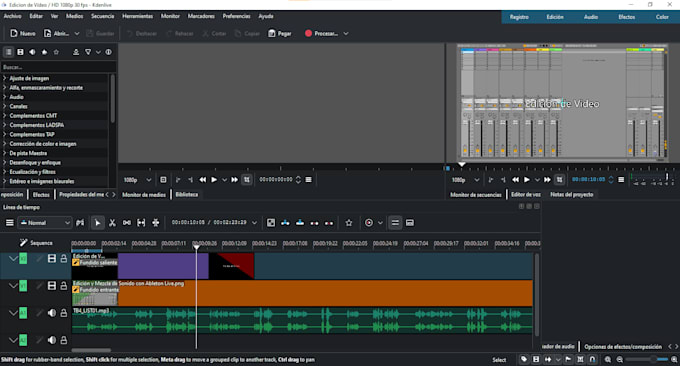Toggle snapping magnet icon in status bar
This screenshot has height=366, width=680.
pyautogui.click(x=592, y=359)
